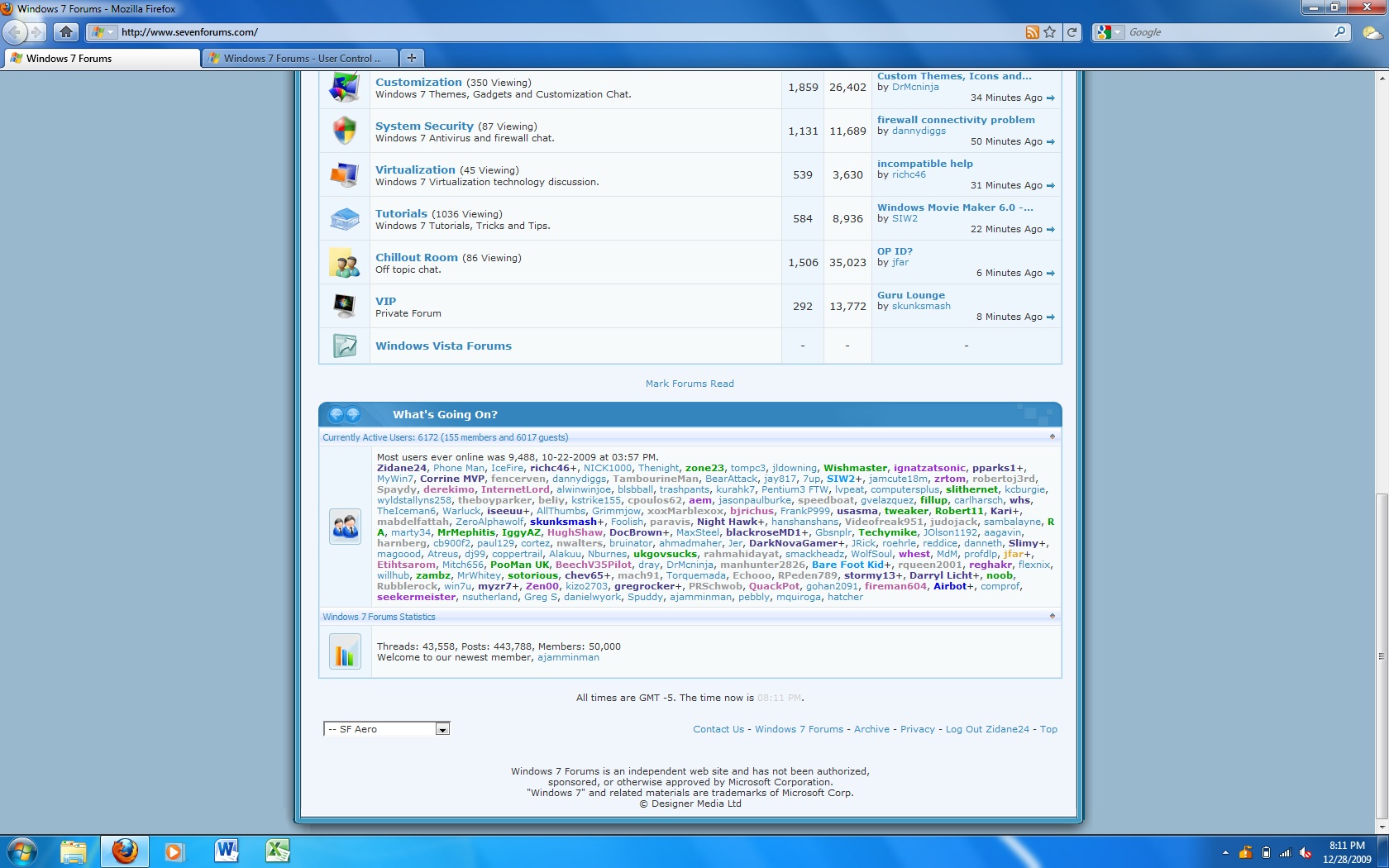Click the Mark Forums Read link

(690, 384)
